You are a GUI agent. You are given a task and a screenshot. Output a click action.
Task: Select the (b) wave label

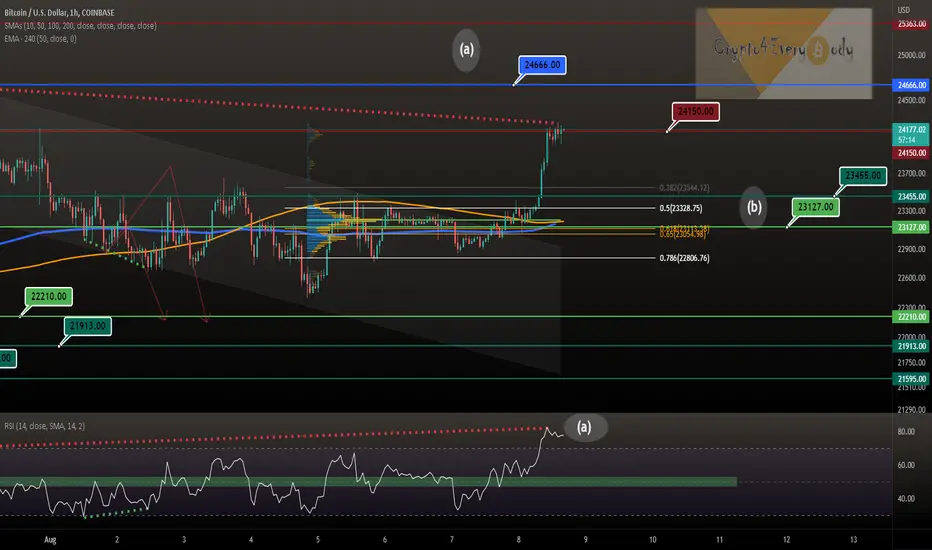pyautogui.click(x=754, y=207)
